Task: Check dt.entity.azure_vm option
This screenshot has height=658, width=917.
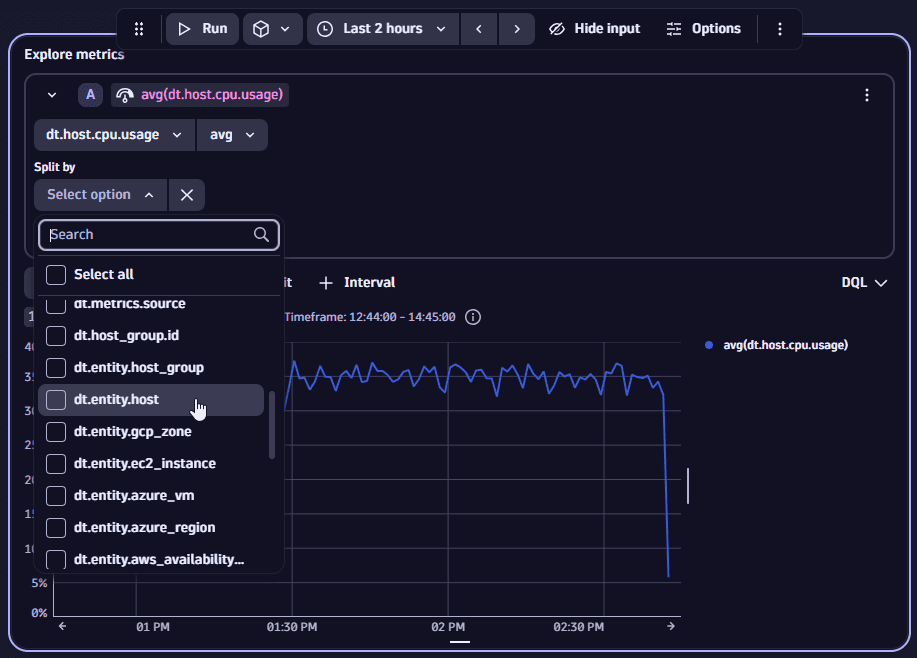Action: pyautogui.click(x=56, y=496)
